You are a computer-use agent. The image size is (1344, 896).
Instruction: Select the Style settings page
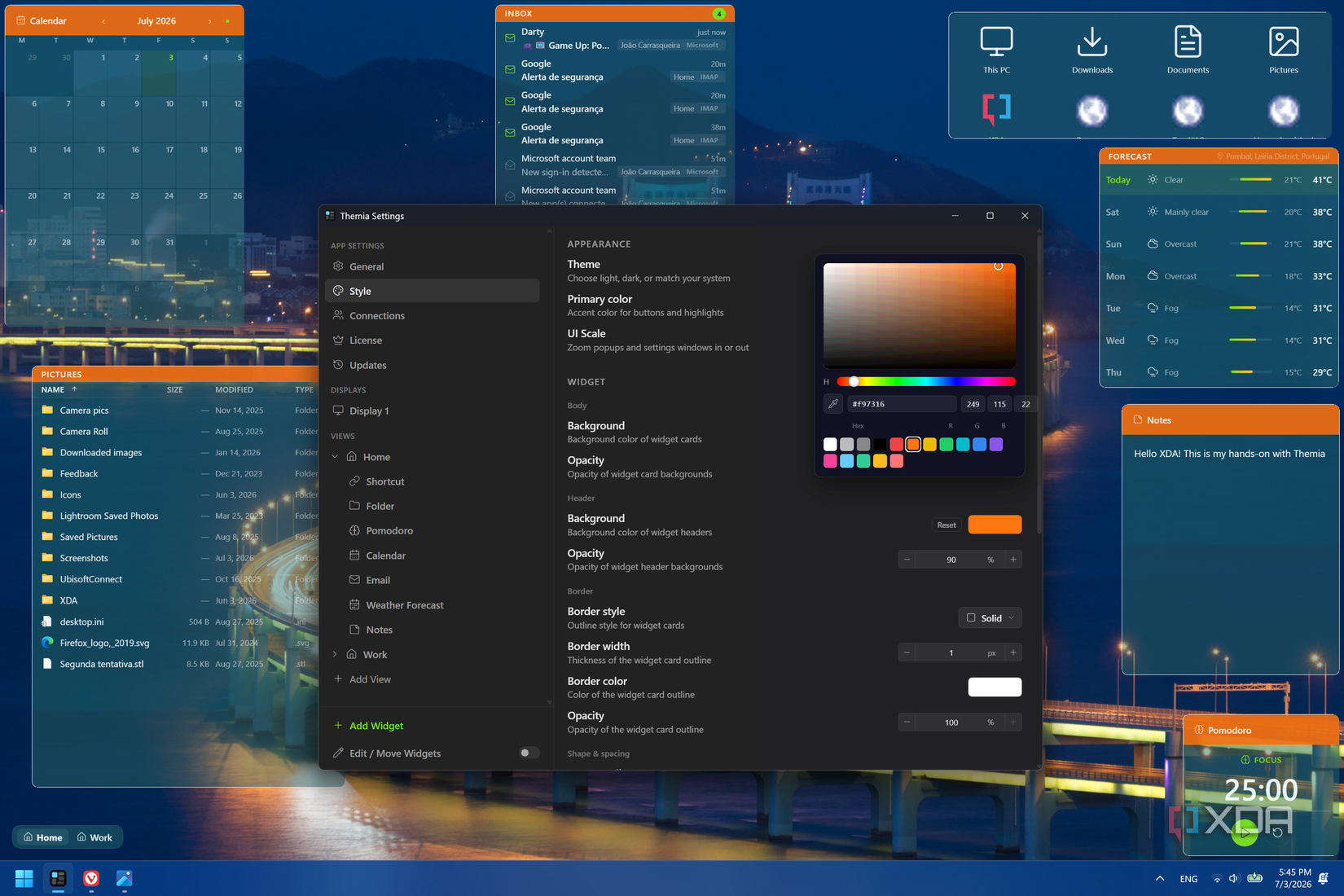coord(432,291)
